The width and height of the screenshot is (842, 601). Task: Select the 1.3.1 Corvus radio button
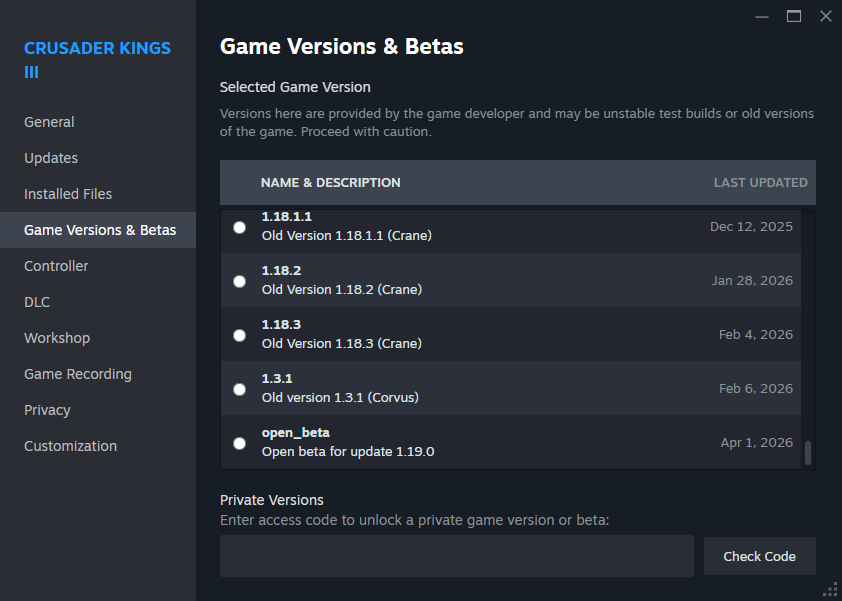239,389
